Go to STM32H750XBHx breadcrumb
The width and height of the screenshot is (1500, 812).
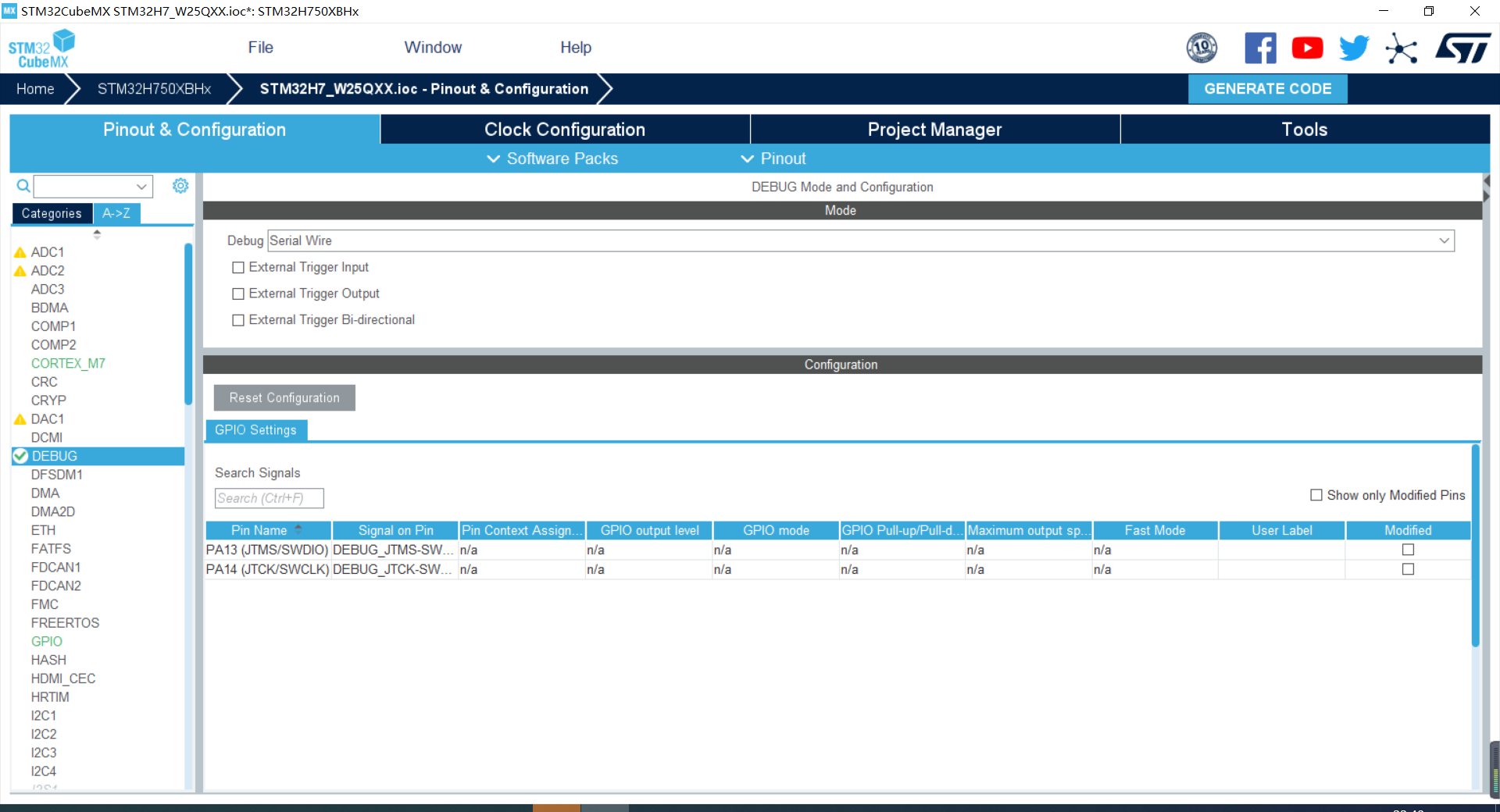(154, 89)
